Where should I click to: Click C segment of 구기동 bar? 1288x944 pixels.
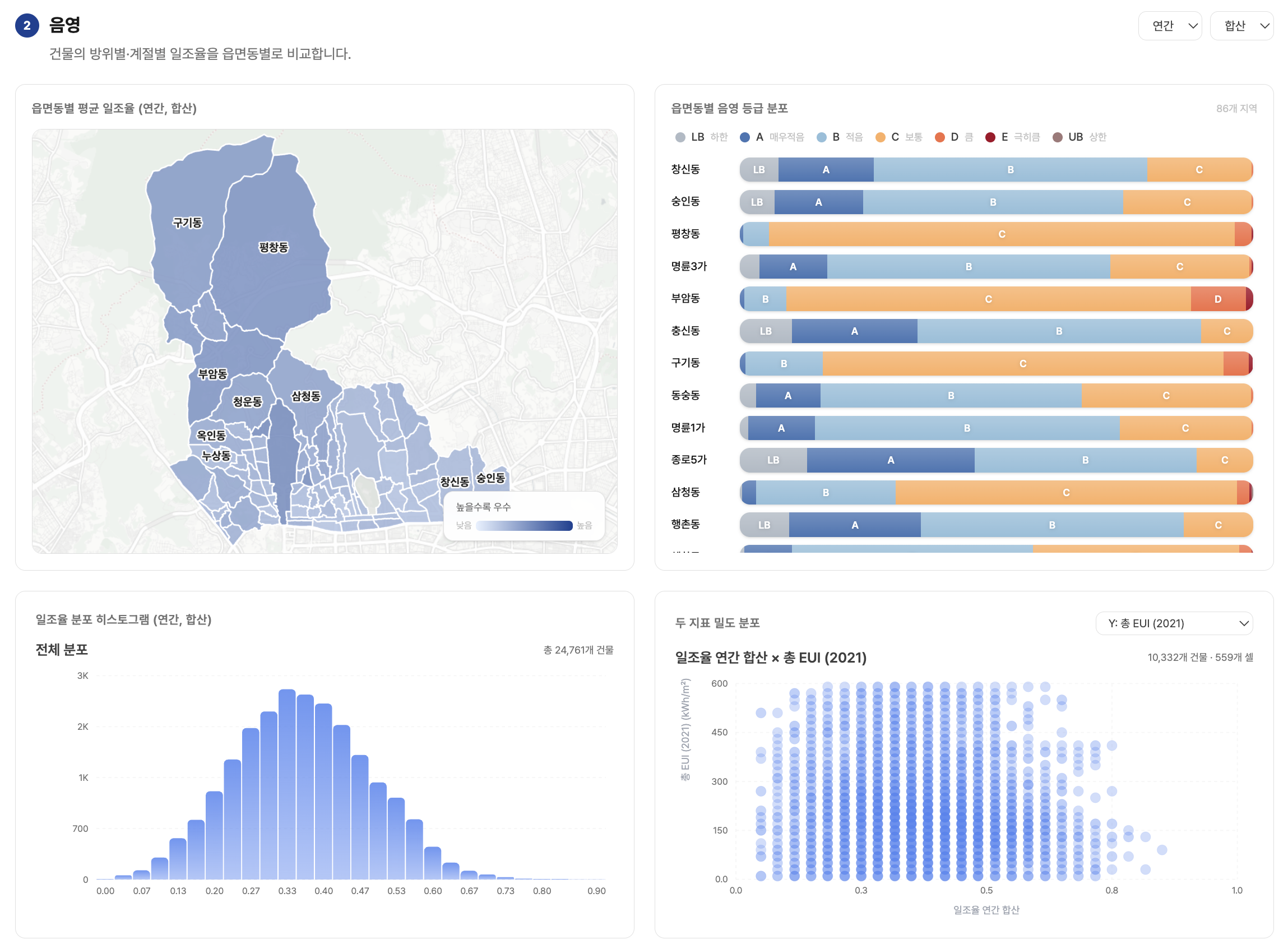click(1022, 363)
